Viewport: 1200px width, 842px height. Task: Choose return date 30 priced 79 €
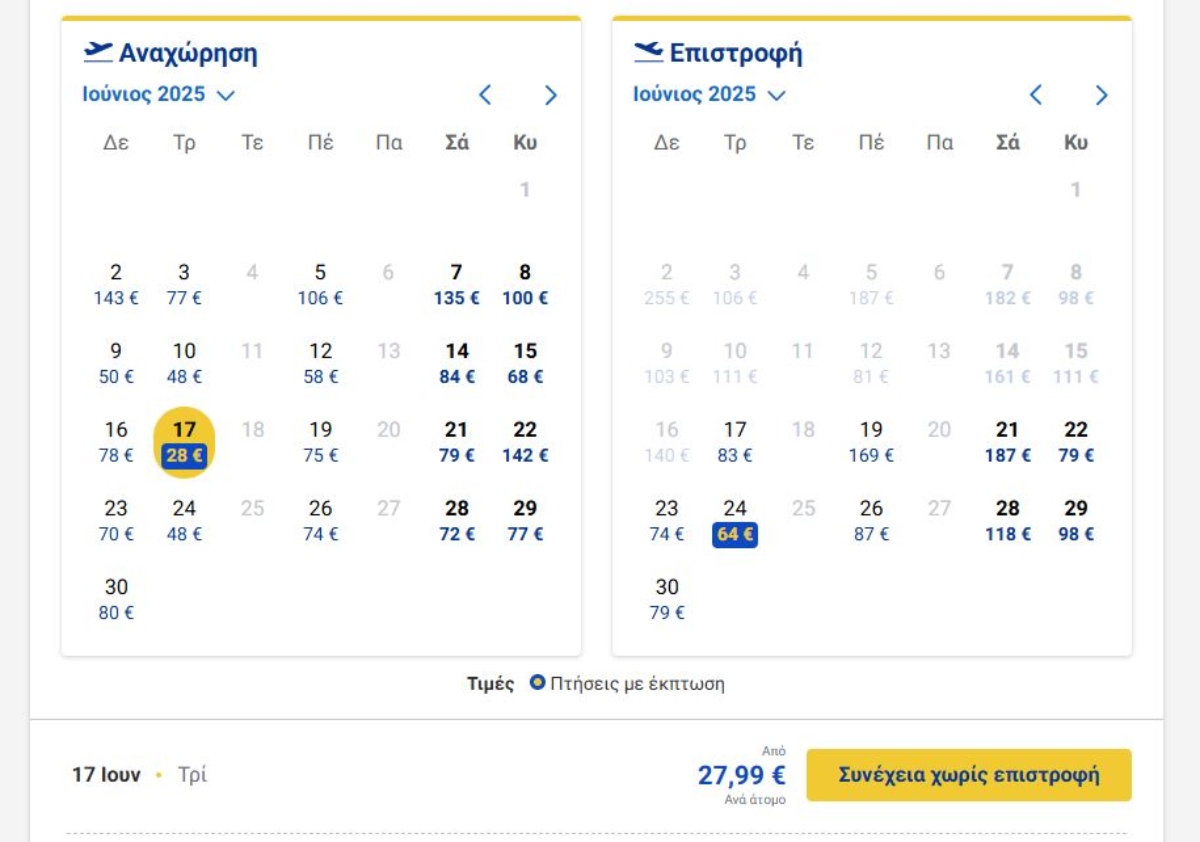(667, 599)
